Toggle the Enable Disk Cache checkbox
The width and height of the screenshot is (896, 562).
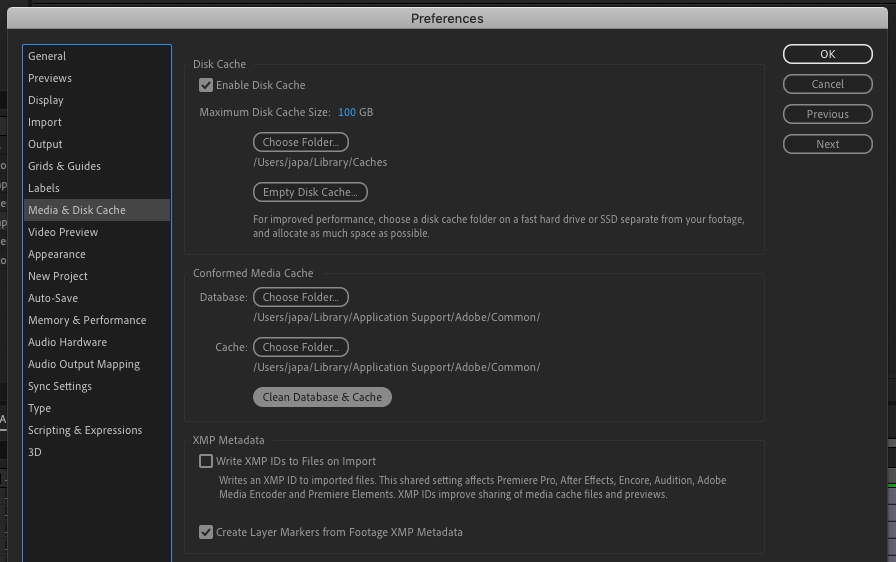click(x=206, y=85)
